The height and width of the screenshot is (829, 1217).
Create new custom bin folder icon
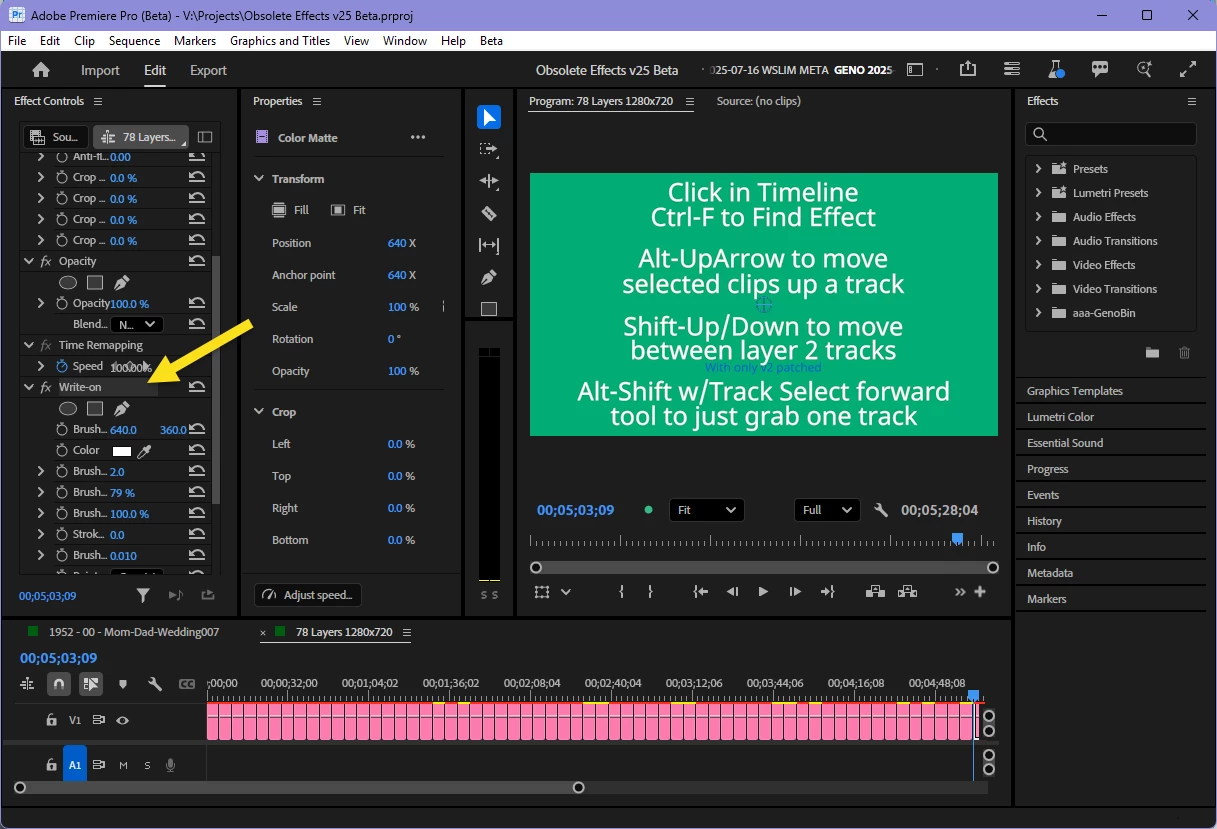point(1152,352)
